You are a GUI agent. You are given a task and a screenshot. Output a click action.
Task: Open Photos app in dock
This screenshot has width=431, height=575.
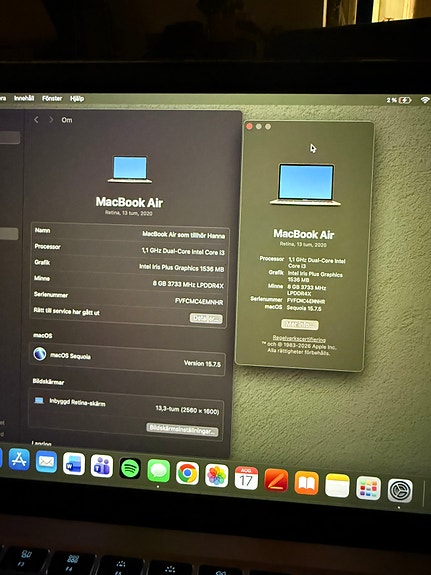216,476
